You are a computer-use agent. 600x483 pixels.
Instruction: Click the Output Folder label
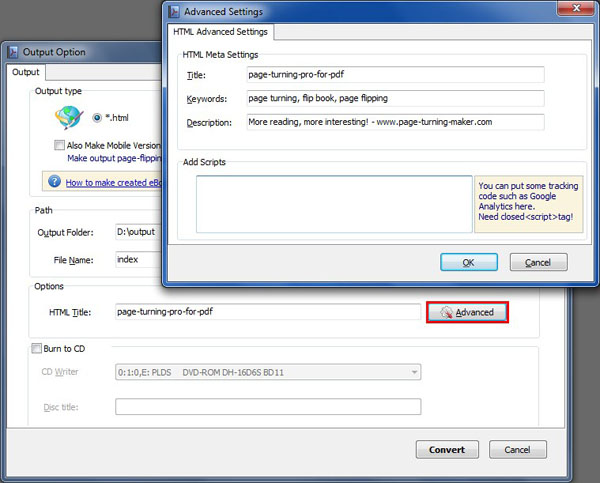tap(65, 232)
